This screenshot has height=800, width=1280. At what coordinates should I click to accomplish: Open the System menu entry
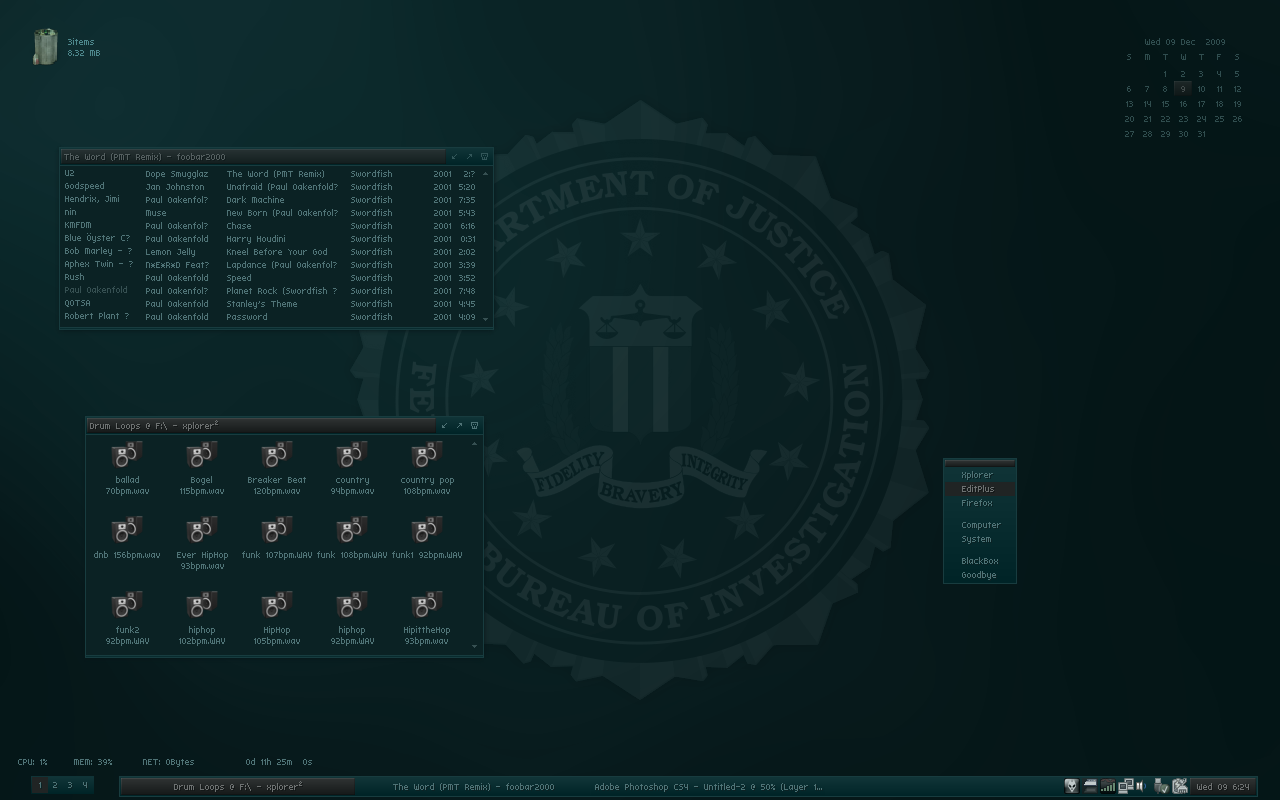[x=980, y=539]
